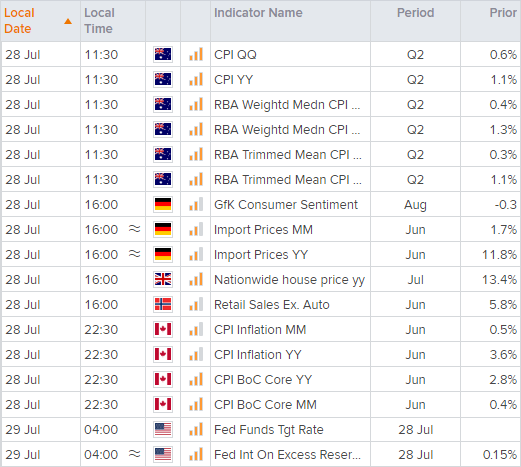Click importance bars icon on CPI YY row

tap(196, 79)
